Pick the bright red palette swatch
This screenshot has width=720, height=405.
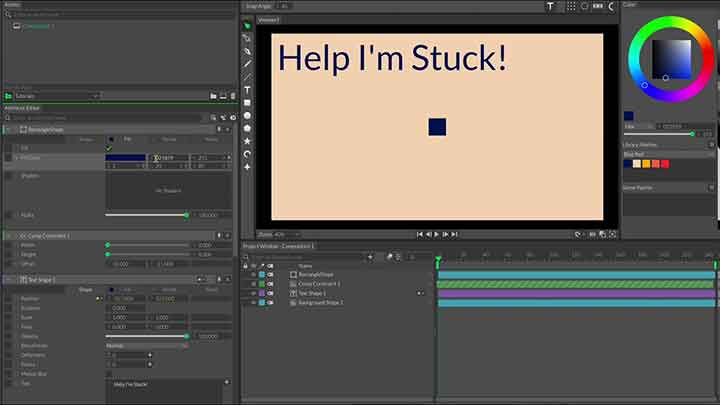pos(665,164)
